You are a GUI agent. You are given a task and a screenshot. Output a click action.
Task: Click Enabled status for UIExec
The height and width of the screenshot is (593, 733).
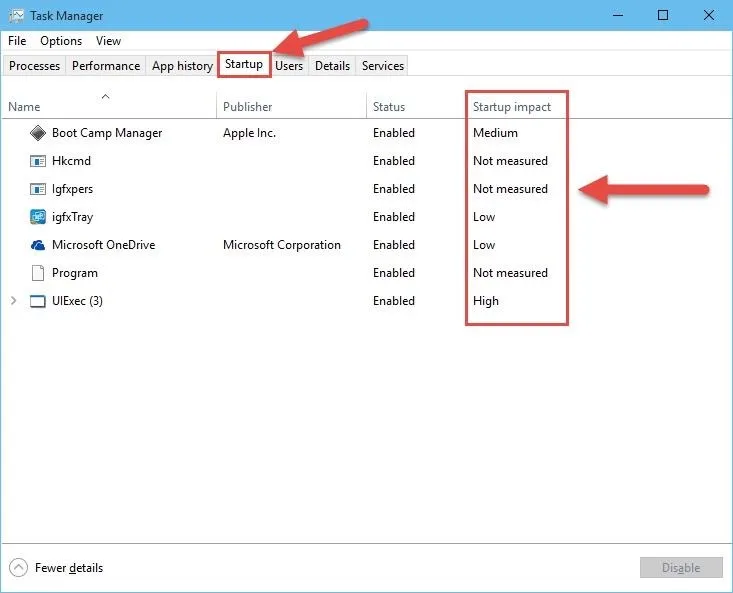(x=394, y=301)
